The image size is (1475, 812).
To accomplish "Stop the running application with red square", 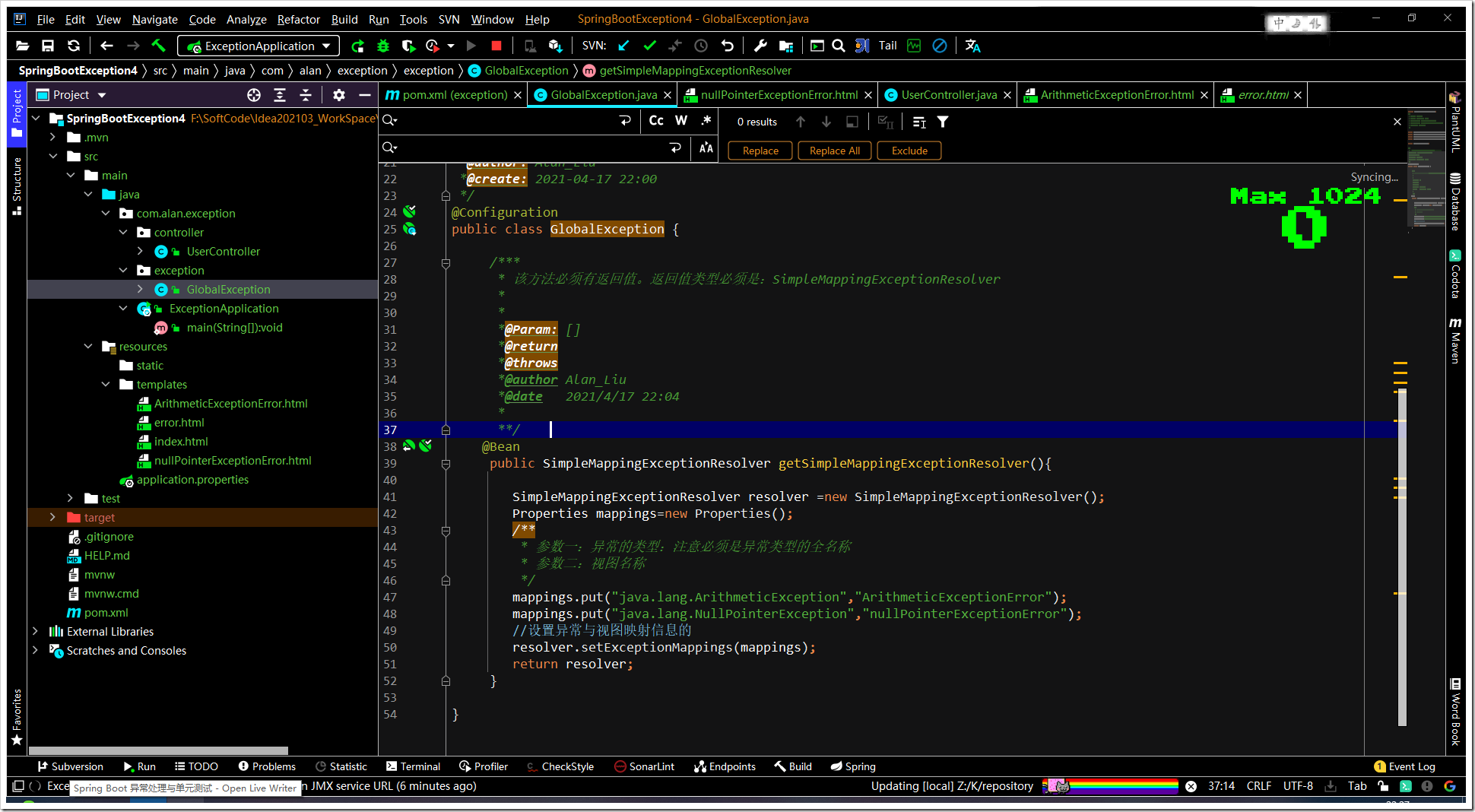I will [x=496, y=46].
